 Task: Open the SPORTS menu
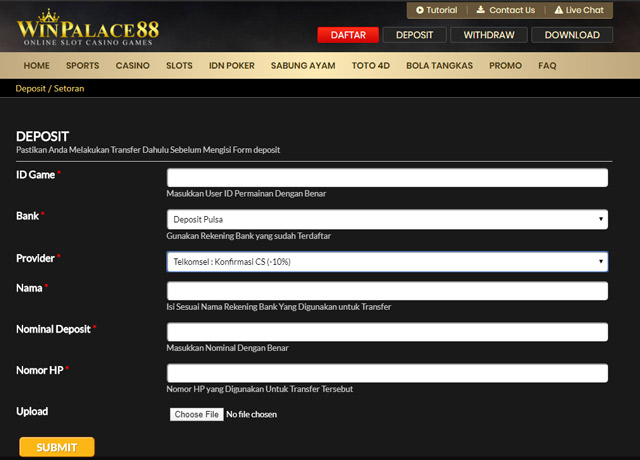82,66
